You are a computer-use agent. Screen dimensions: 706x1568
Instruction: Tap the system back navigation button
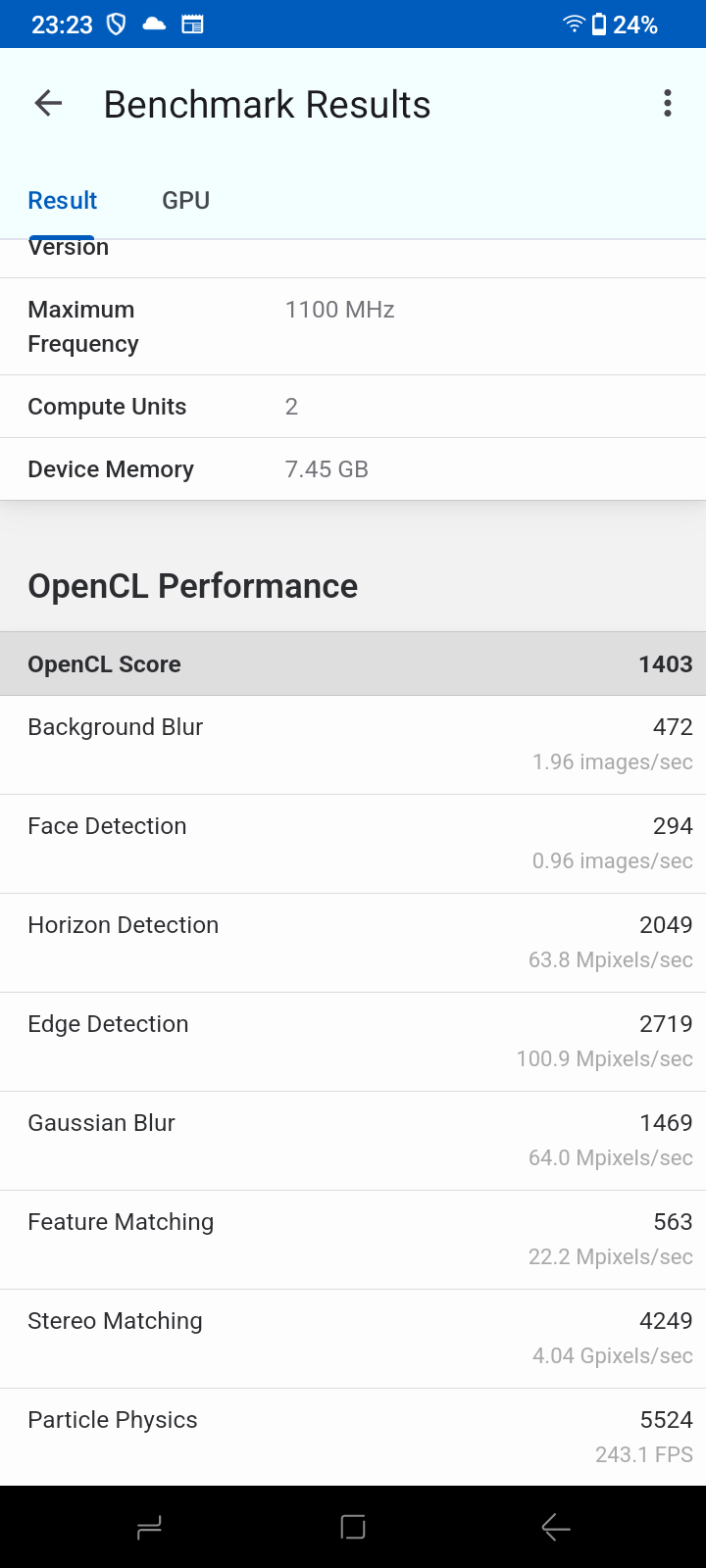point(556,1527)
